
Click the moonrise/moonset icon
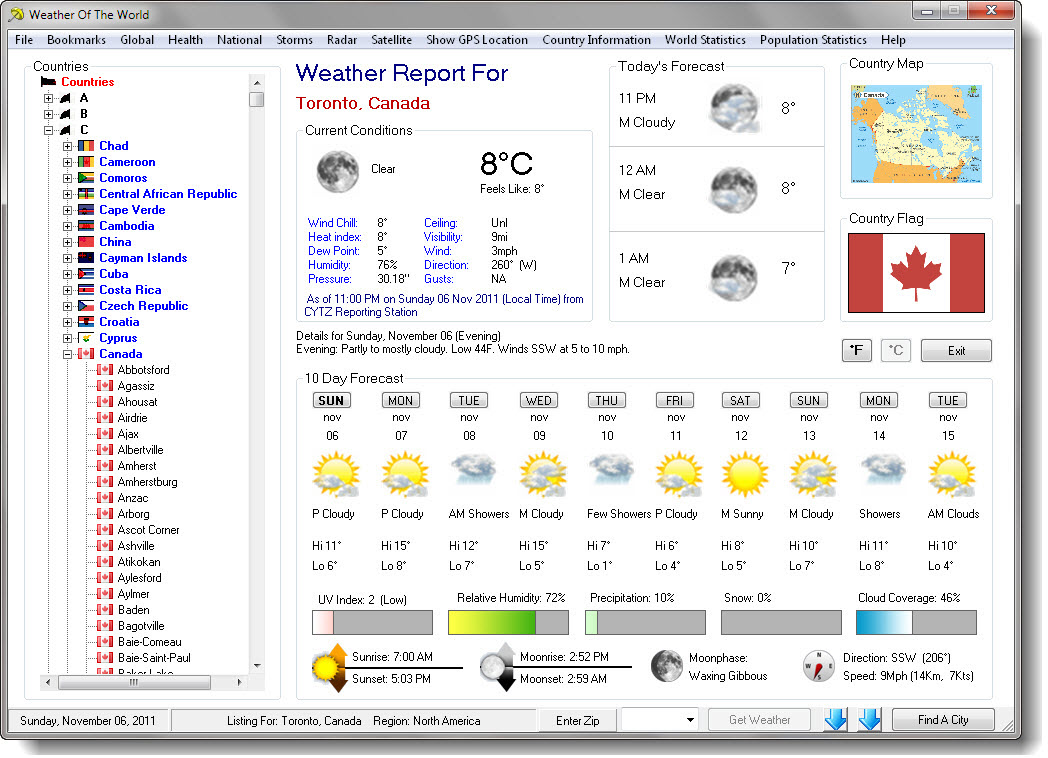[x=498, y=666]
